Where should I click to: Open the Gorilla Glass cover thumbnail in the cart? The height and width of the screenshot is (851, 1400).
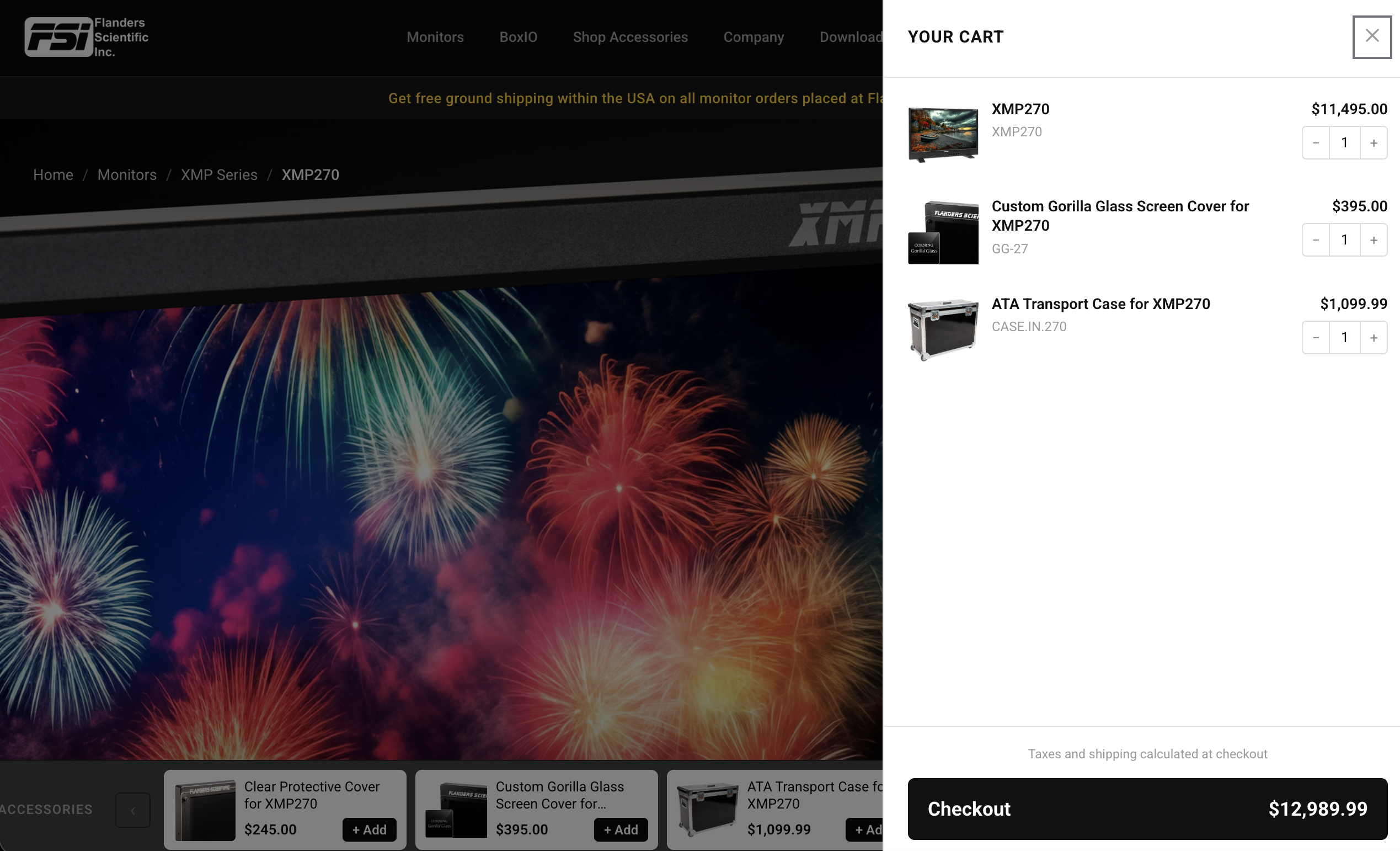(x=943, y=232)
